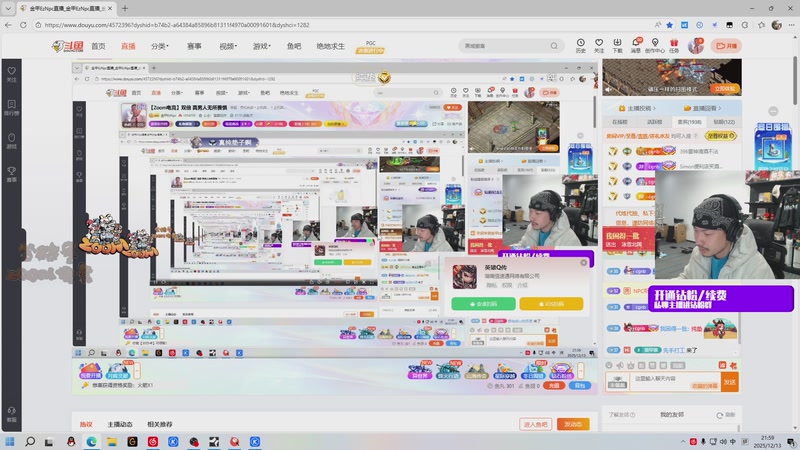The width and height of the screenshot is (800, 450).
Task: Open 排行榜 in left sidebar
Action: (11, 108)
